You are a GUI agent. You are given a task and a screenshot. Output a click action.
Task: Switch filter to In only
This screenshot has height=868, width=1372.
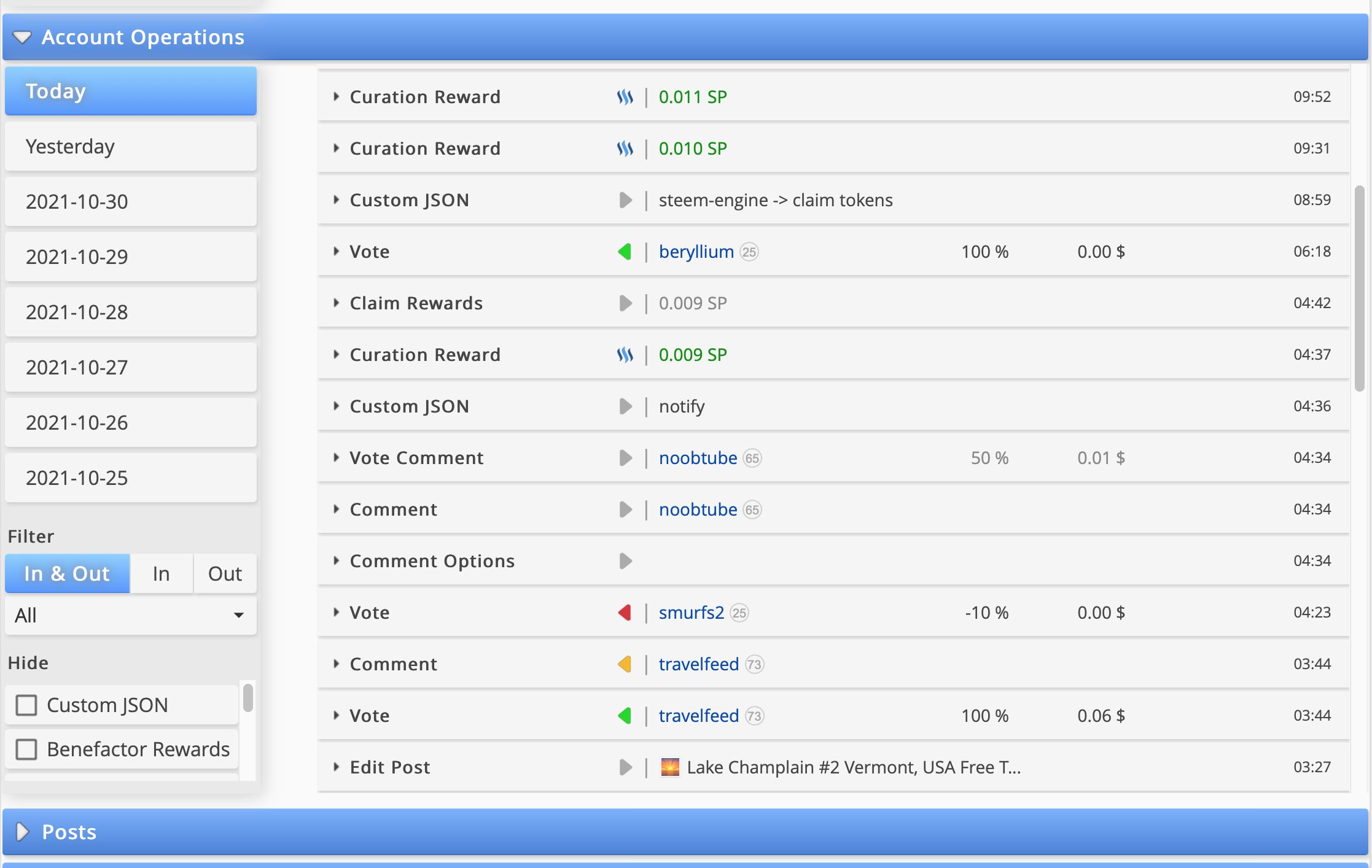click(161, 573)
